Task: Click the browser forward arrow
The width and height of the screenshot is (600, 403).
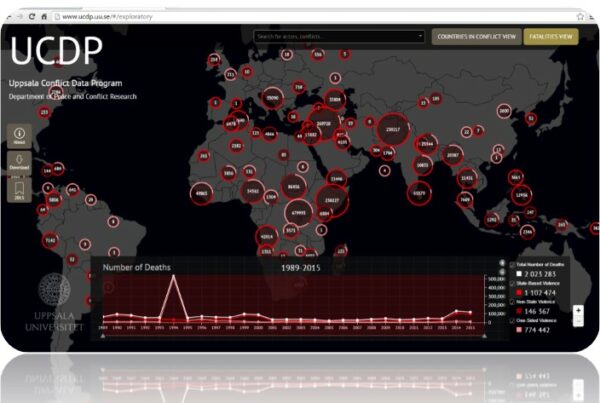Action: [x=20, y=17]
